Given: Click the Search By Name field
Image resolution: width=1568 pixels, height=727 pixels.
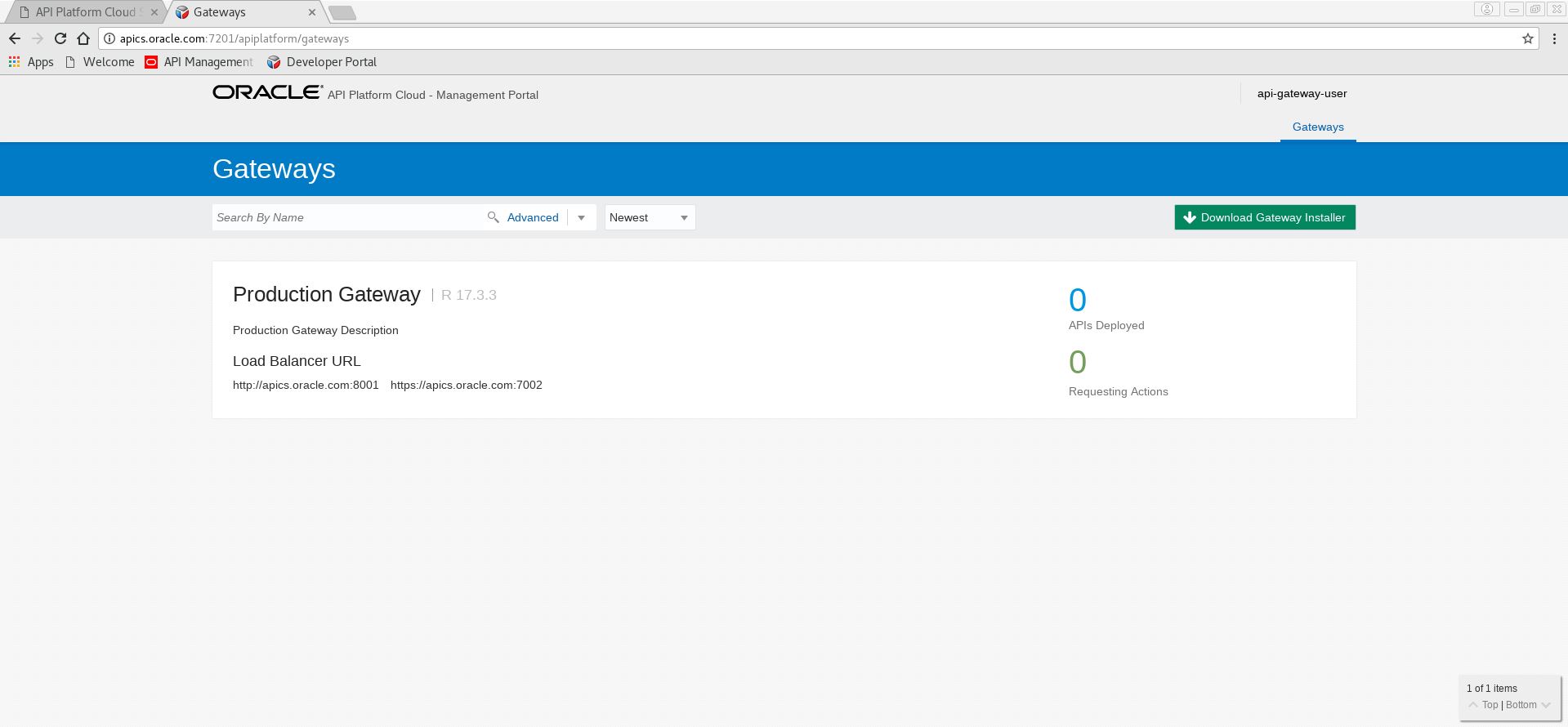Looking at the screenshot, I should [x=347, y=217].
